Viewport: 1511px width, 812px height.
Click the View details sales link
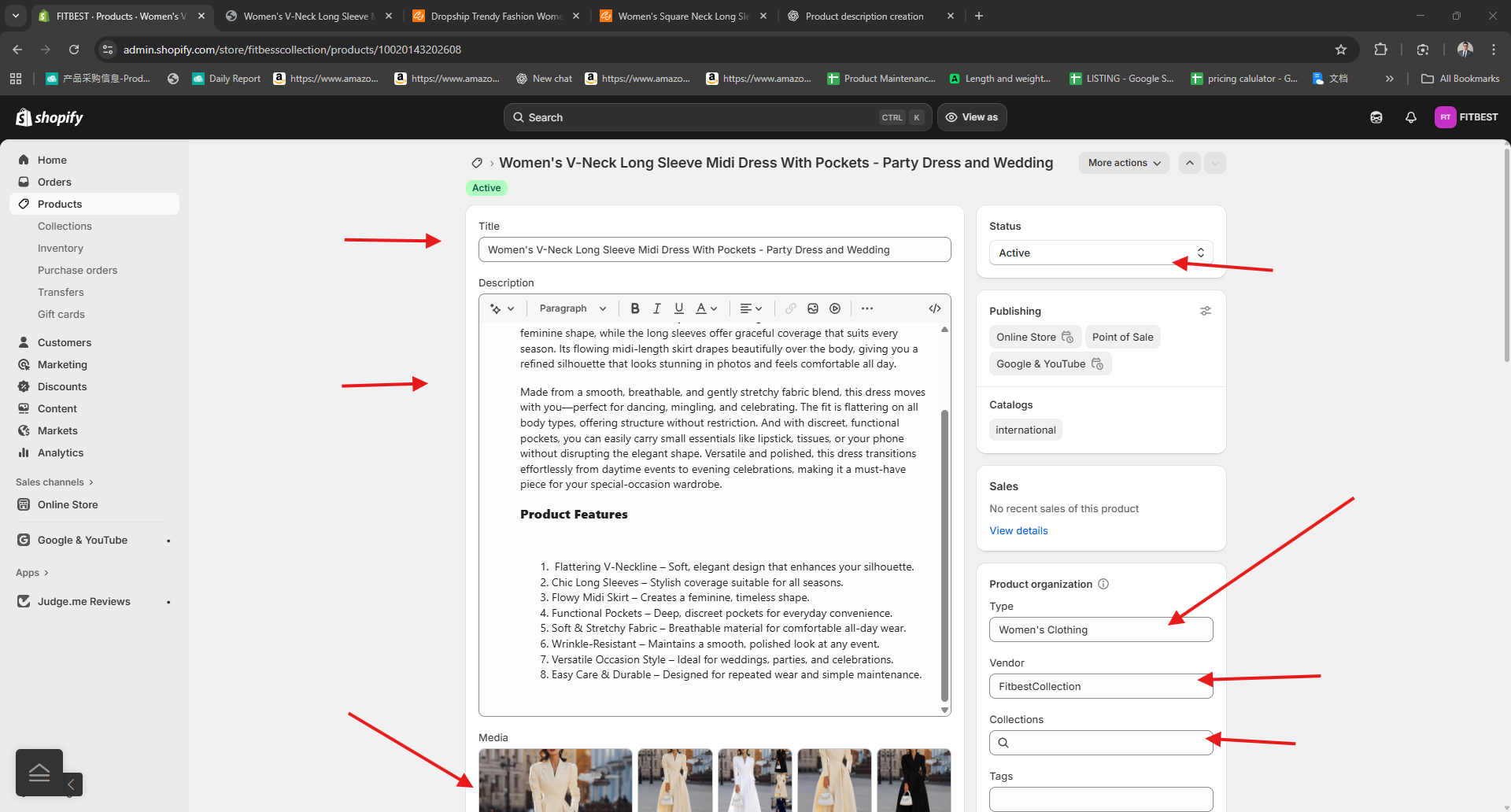[1018, 530]
